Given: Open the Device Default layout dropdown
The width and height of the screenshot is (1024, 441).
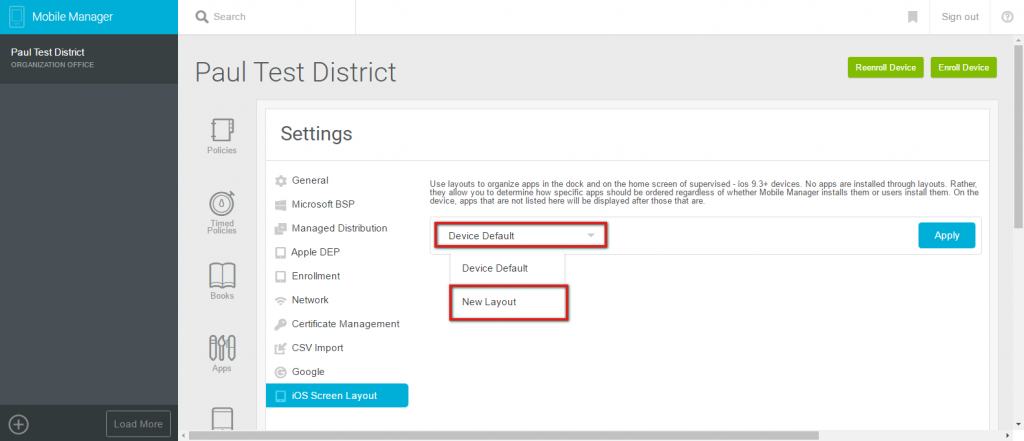Looking at the screenshot, I should pyautogui.click(x=521, y=236).
